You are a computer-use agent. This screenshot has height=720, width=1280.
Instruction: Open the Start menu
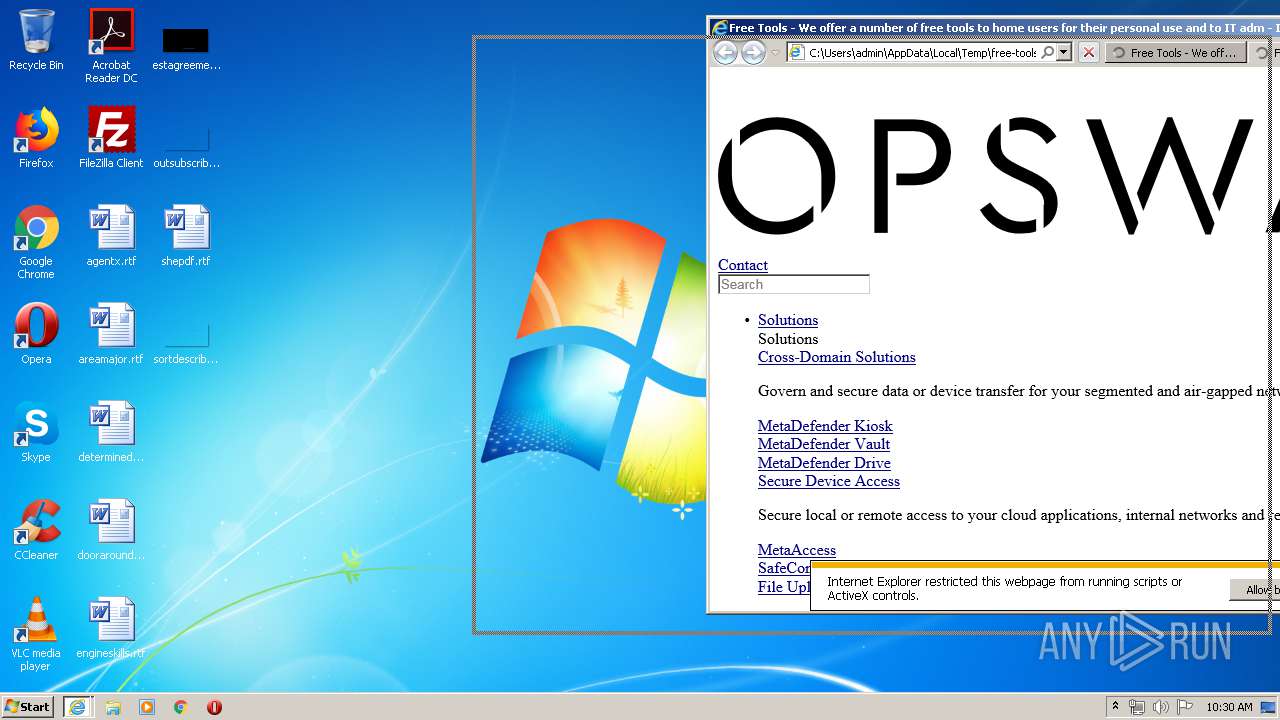coord(28,707)
